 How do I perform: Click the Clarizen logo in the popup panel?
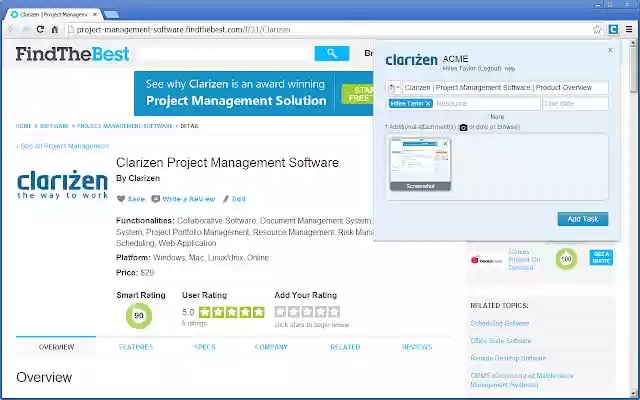411,60
